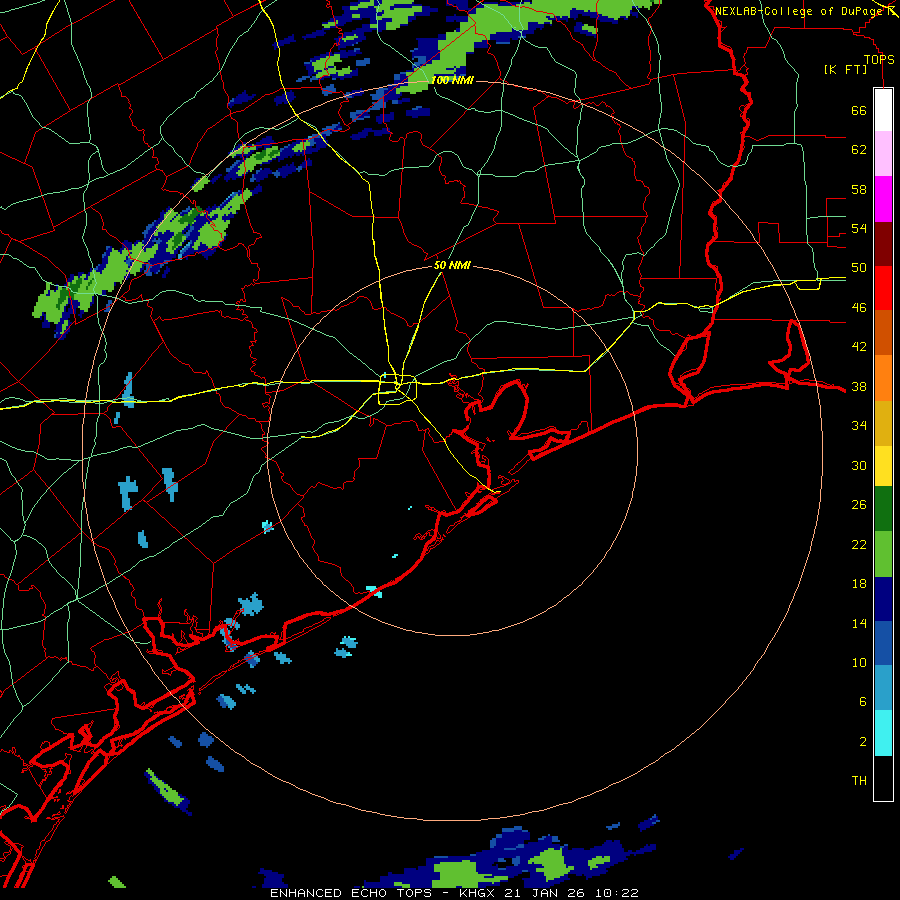The image size is (900, 900).
Task: Click the dark red 50-54 kft swatch
Action: (883, 244)
